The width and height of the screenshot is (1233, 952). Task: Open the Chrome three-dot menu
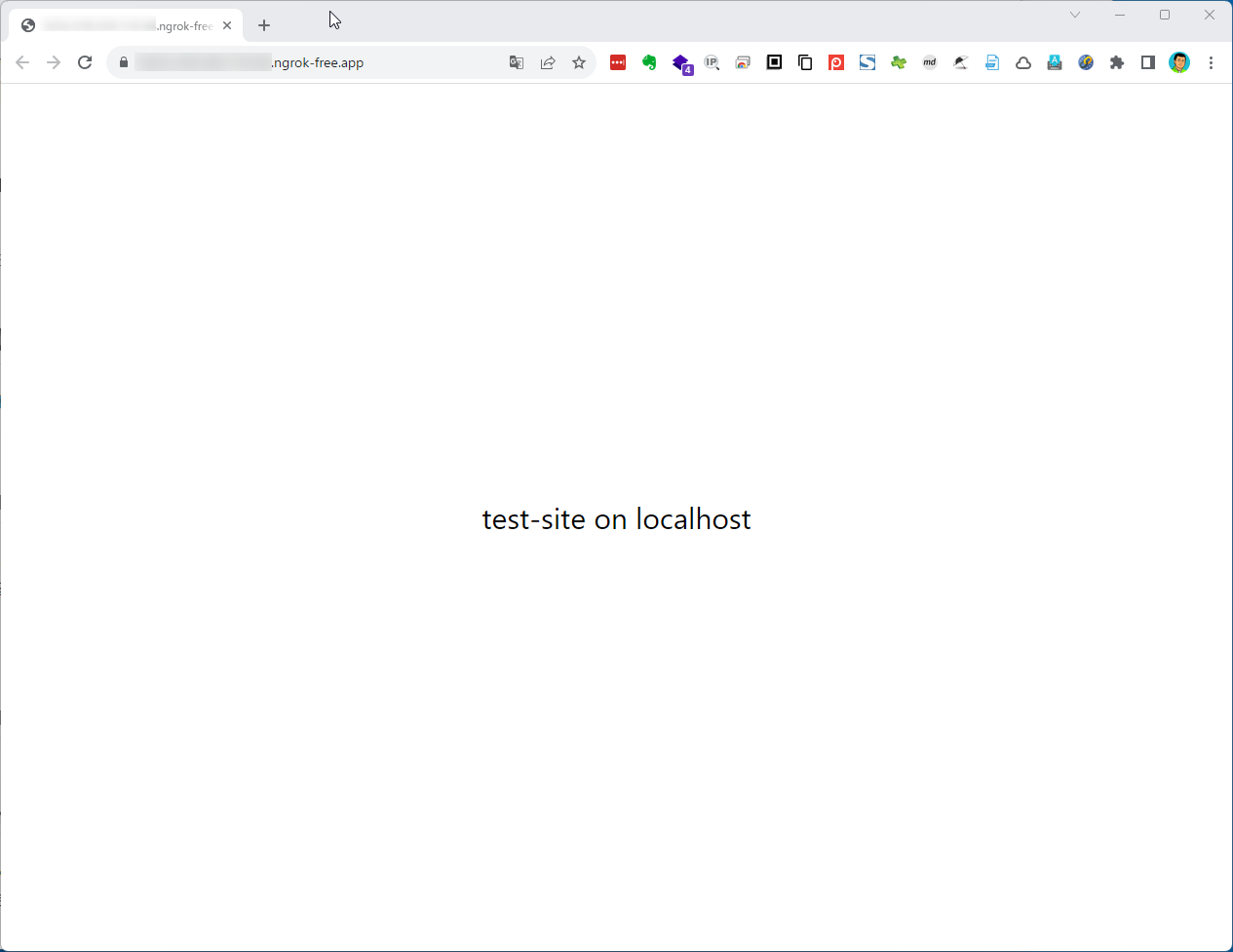pos(1211,62)
